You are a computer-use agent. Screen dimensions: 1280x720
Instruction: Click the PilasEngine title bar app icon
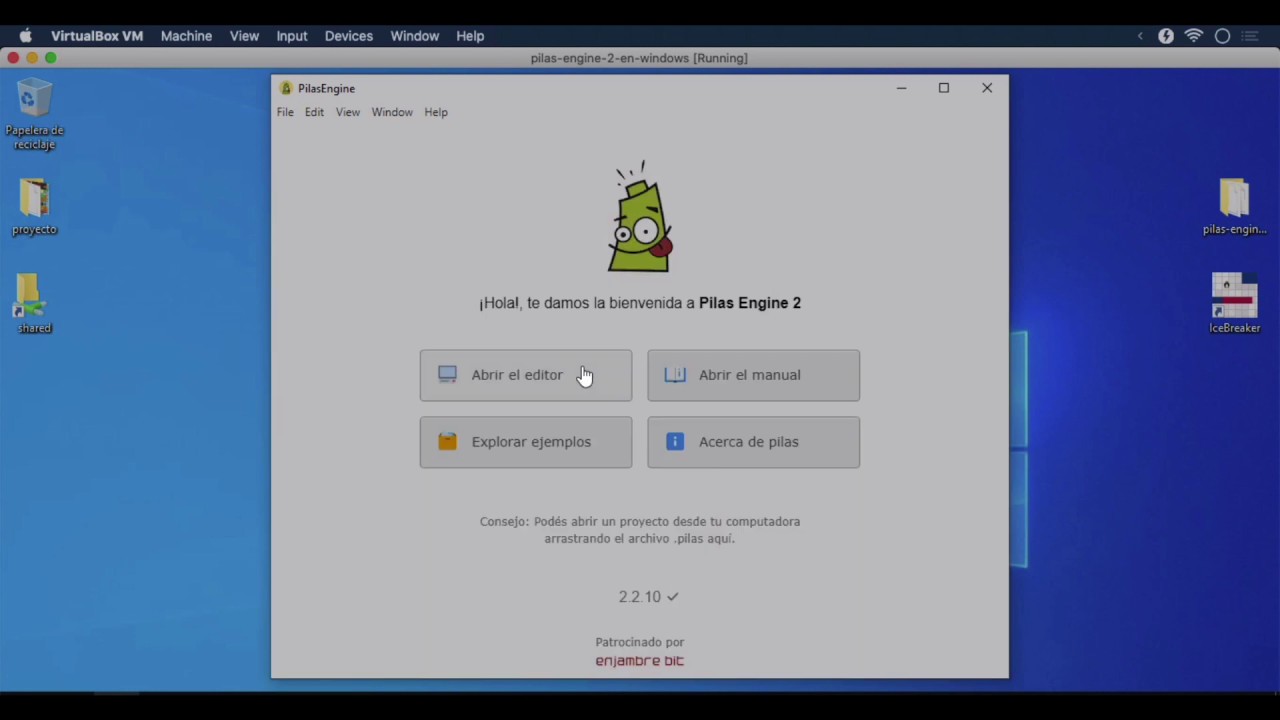coord(286,88)
